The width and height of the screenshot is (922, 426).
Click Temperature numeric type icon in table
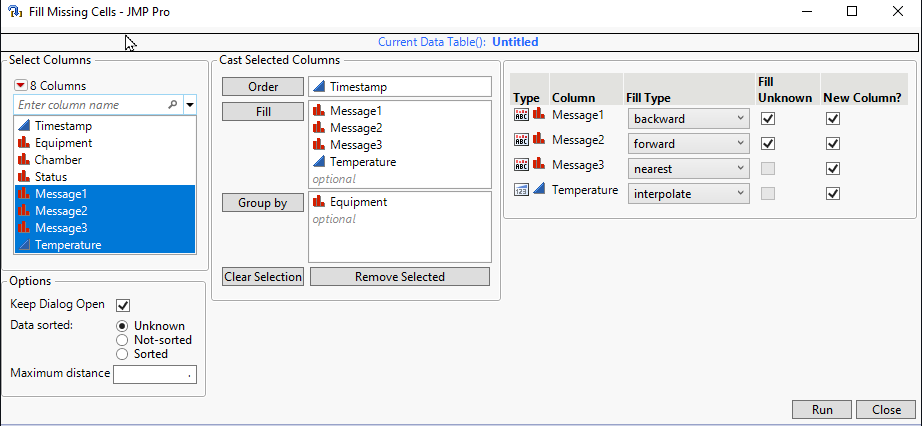click(x=521, y=191)
